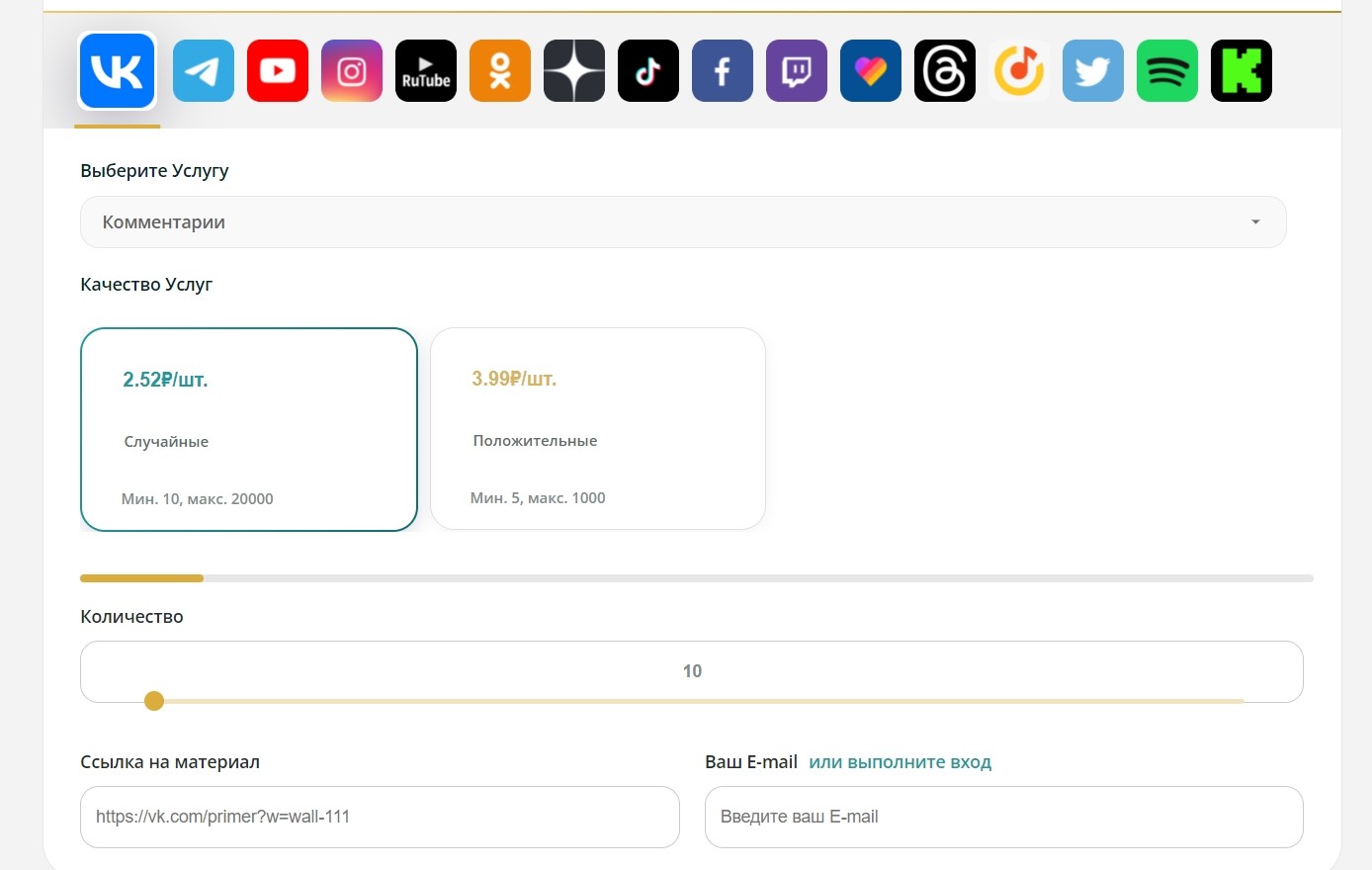Choose the Telegram icon
The image size is (1372, 870).
(x=204, y=70)
